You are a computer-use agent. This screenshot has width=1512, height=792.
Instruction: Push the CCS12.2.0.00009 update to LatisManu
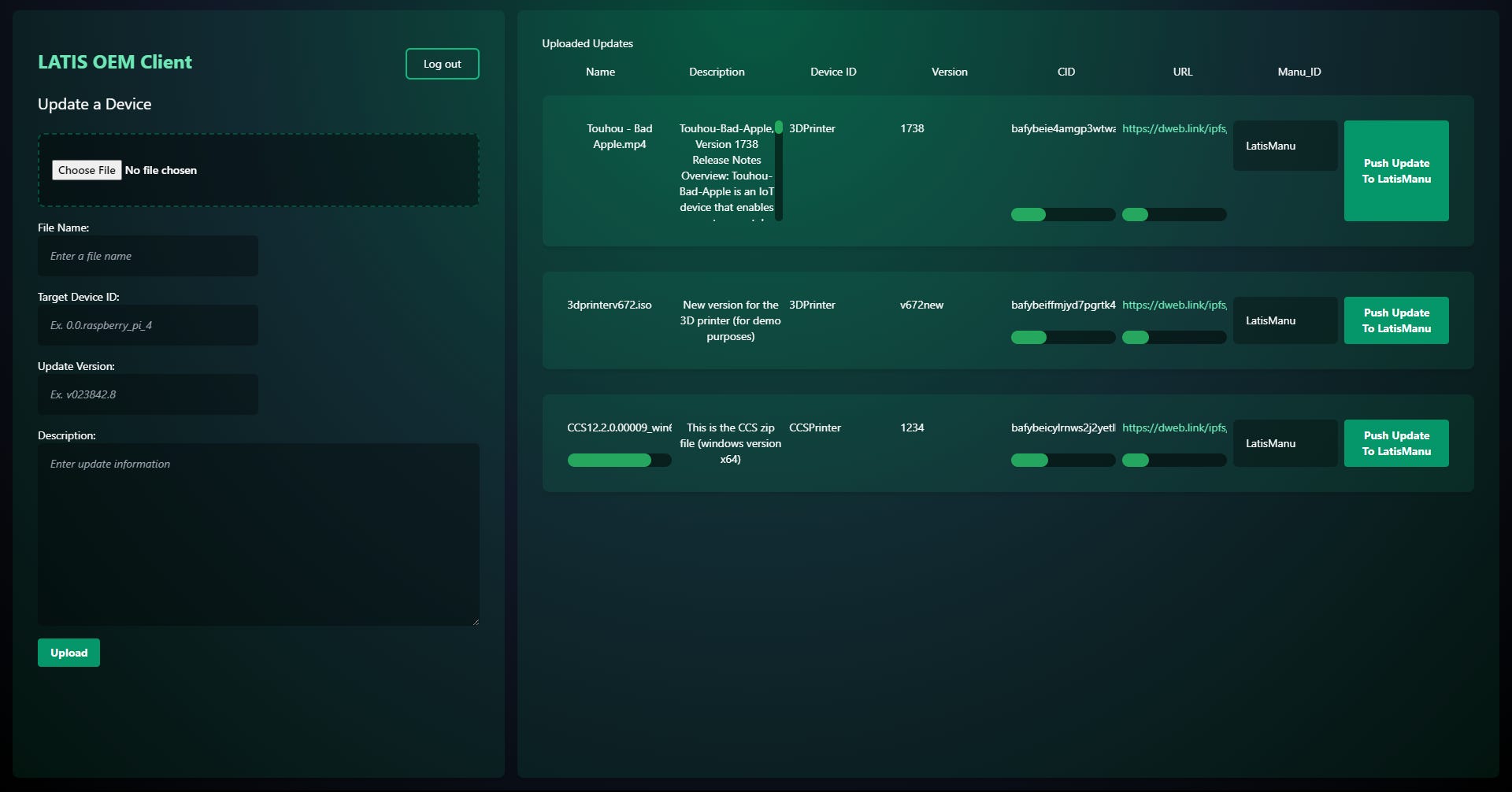pyautogui.click(x=1395, y=443)
